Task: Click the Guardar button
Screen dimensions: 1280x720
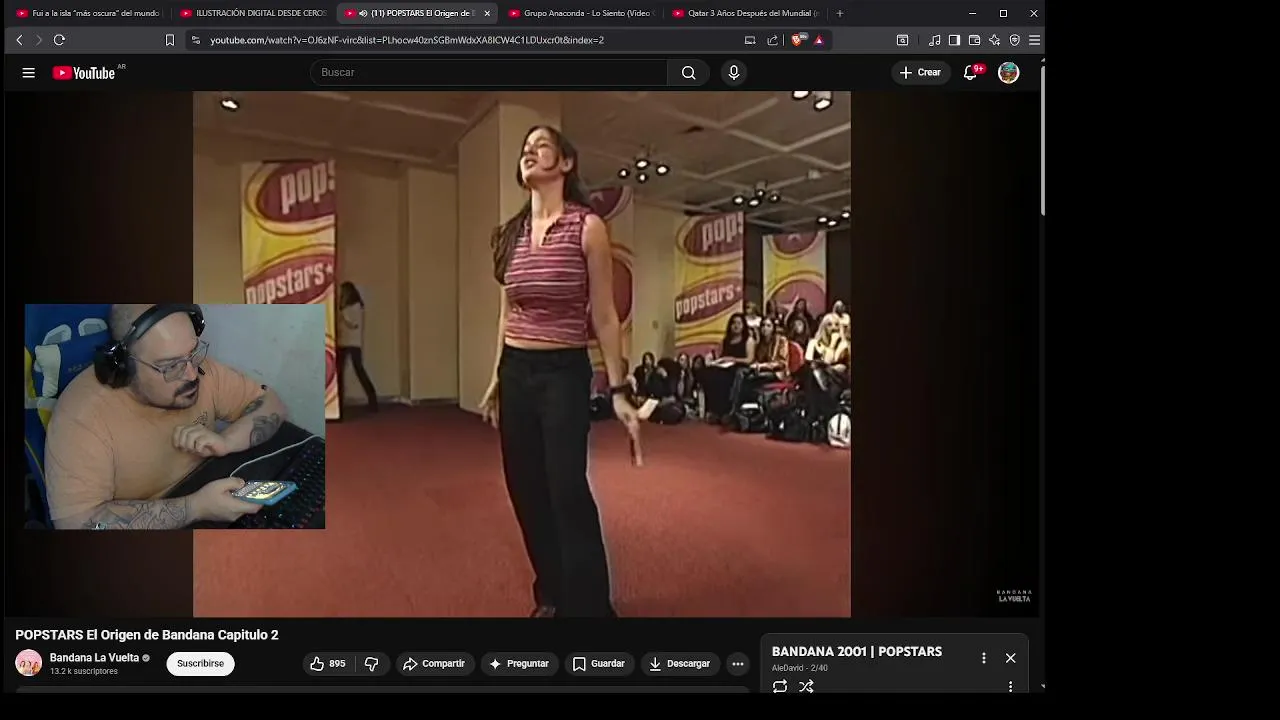Action: (598, 663)
